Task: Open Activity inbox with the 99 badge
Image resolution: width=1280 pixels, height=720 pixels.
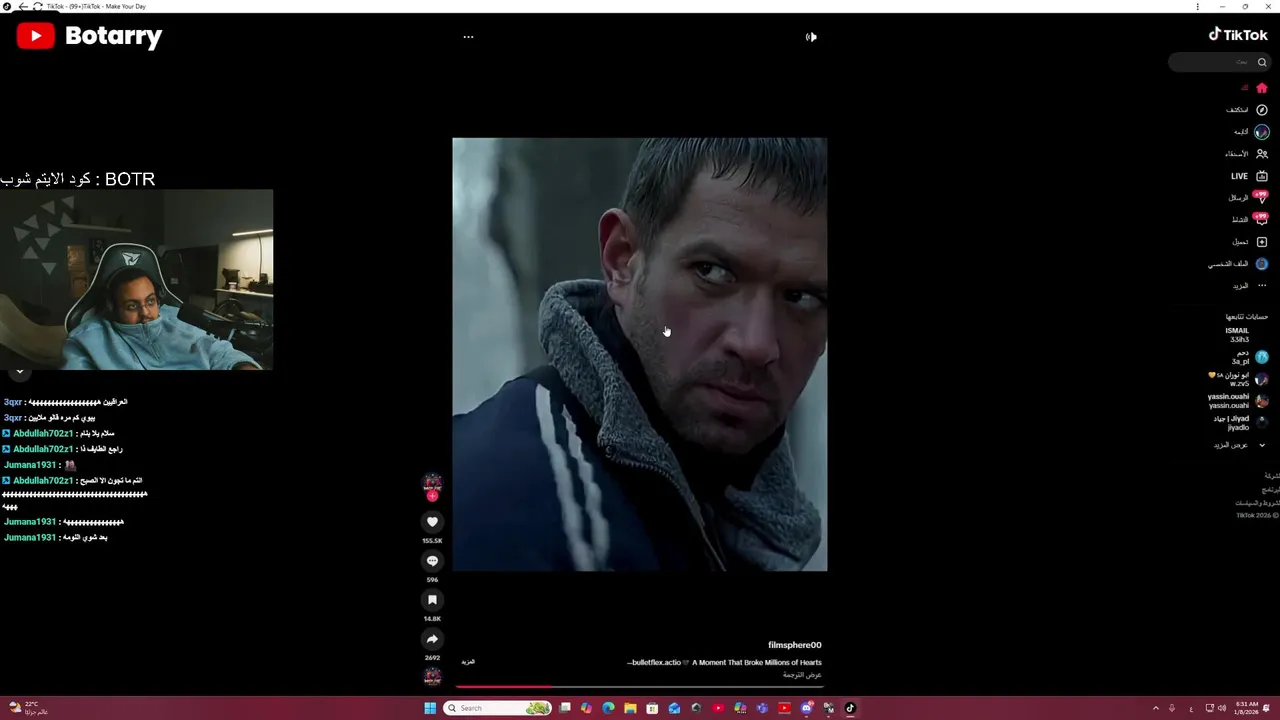Action: tap(1261, 219)
